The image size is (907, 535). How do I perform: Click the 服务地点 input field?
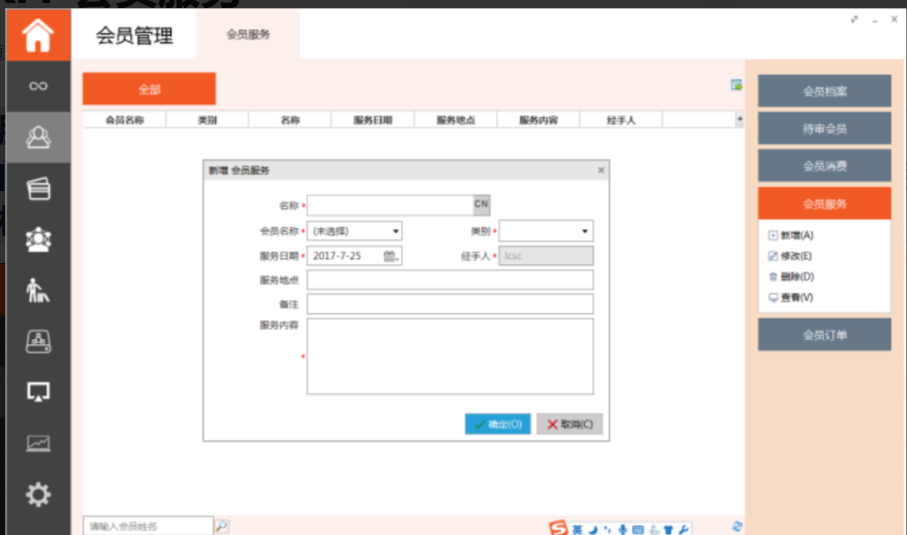tap(450, 280)
